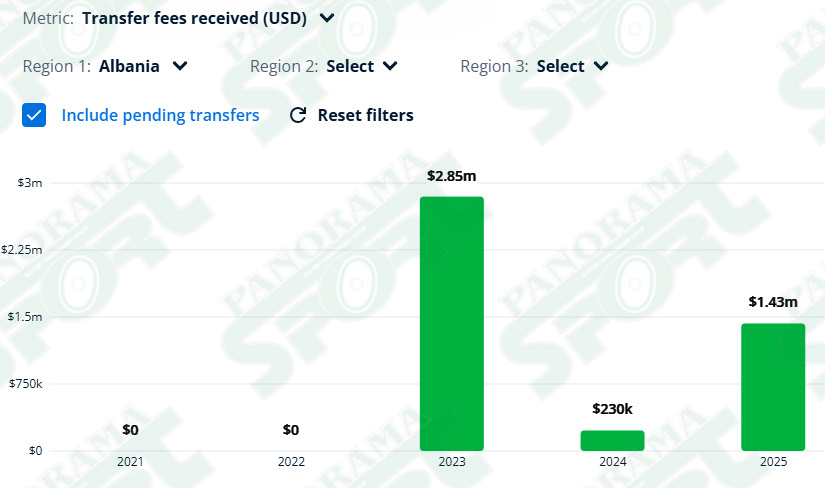The height and width of the screenshot is (488, 825).
Task: Click the Region 2 Select text
Action: [350, 66]
